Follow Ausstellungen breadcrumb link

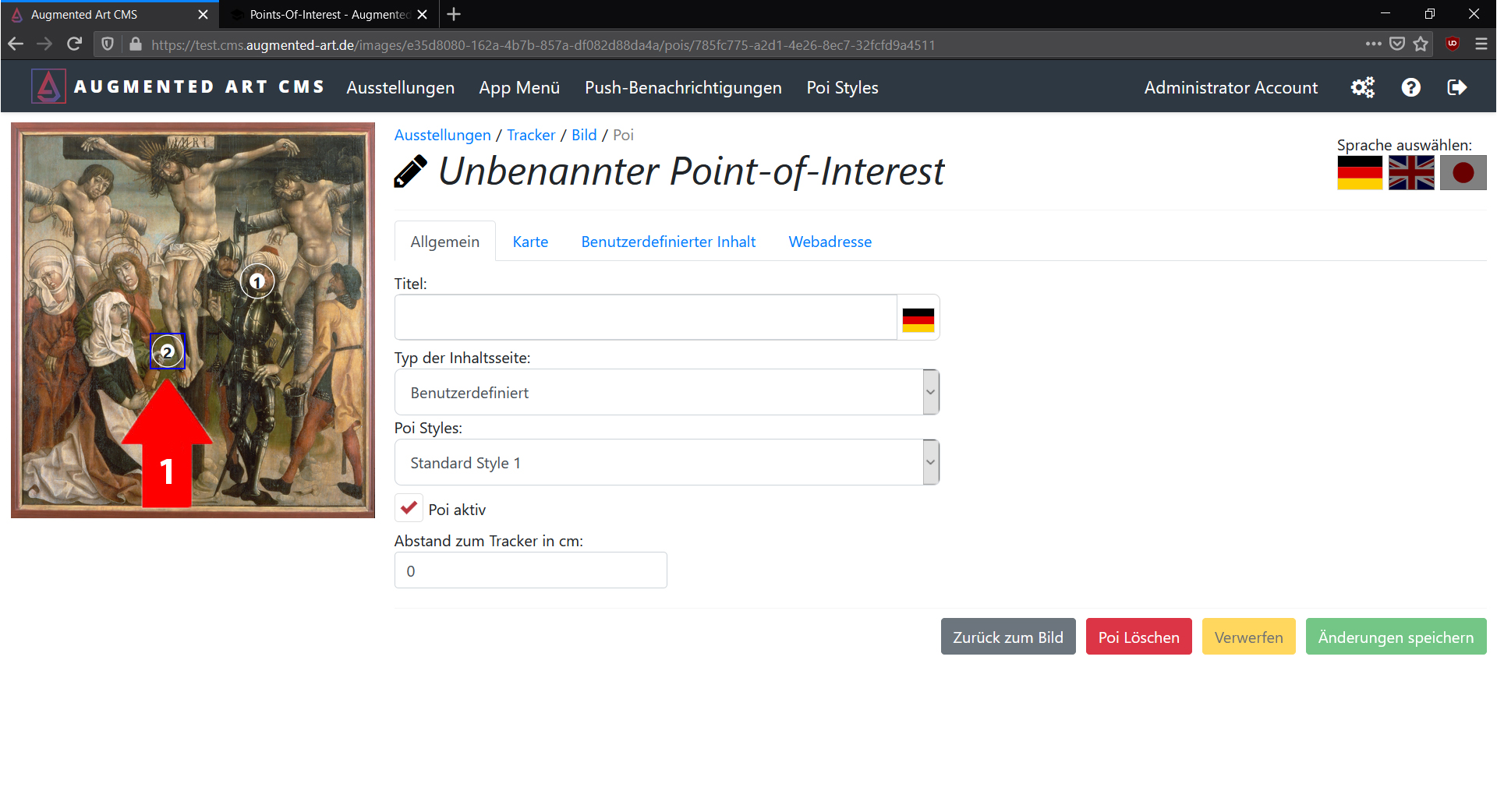pyautogui.click(x=443, y=135)
